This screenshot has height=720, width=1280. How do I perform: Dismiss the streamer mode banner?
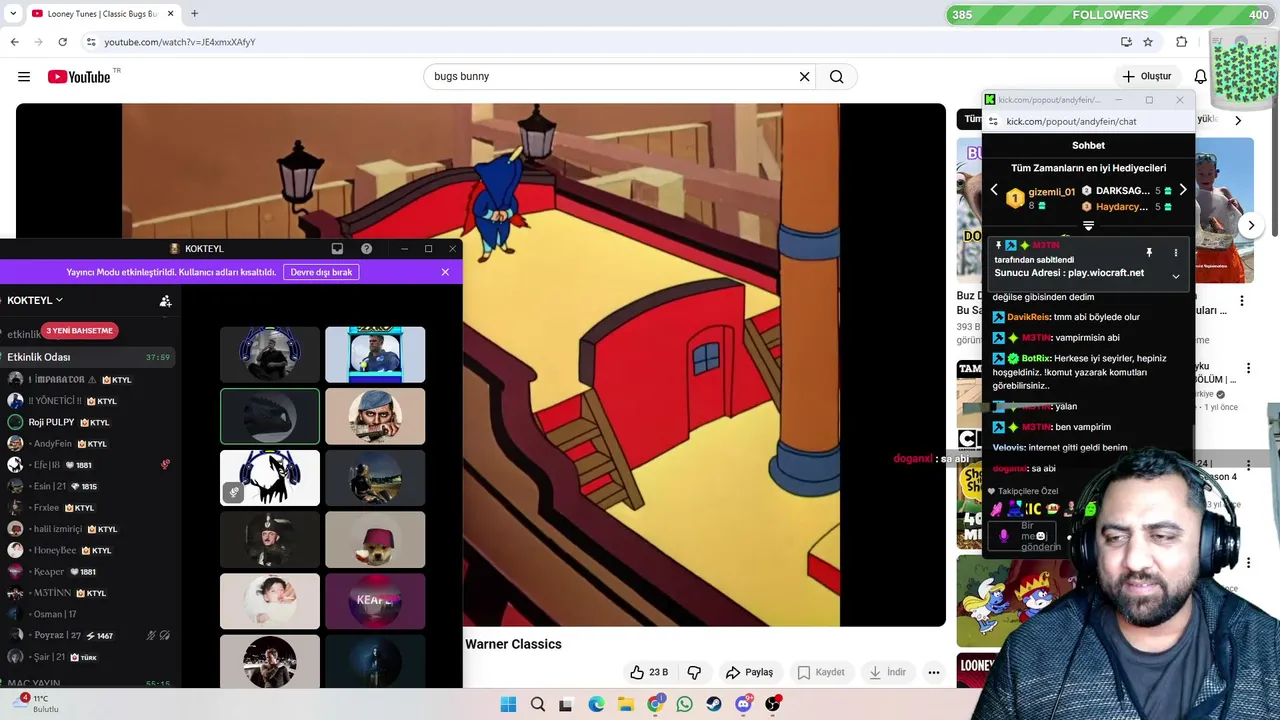(x=445, y=272)
